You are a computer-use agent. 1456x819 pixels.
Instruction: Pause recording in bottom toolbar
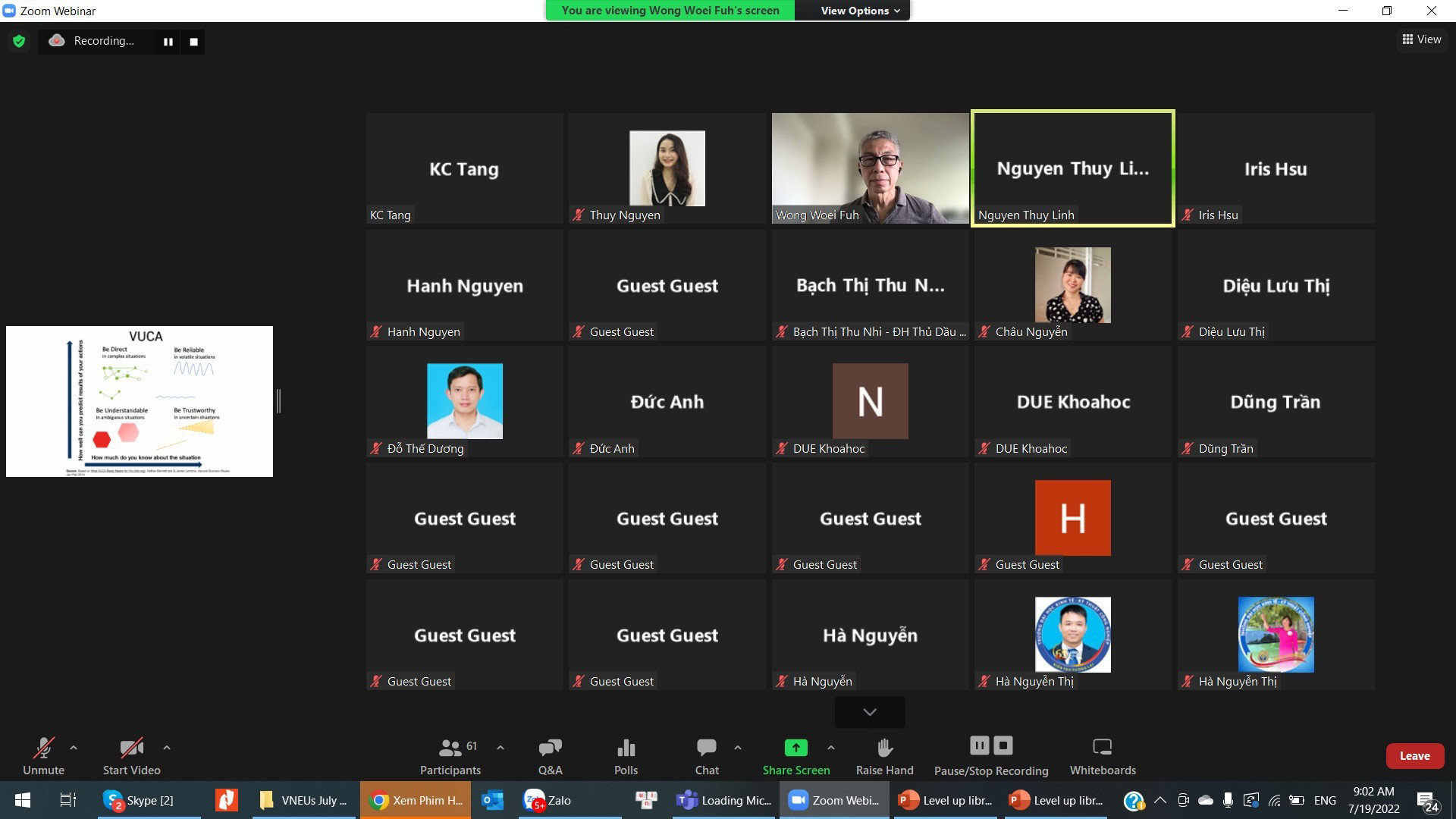pos(980,745)
